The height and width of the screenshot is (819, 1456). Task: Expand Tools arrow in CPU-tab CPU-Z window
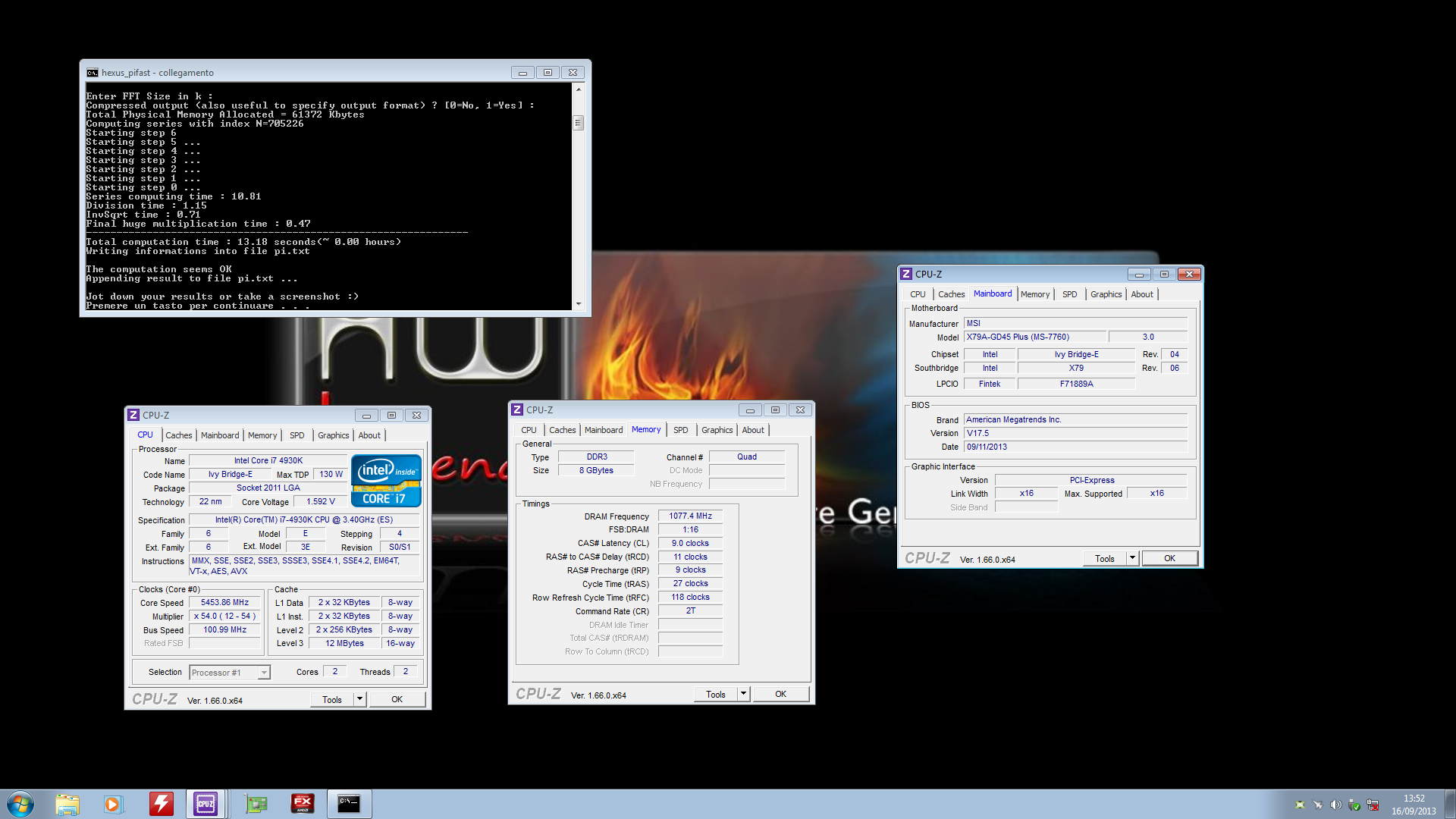tap(360, 699)
